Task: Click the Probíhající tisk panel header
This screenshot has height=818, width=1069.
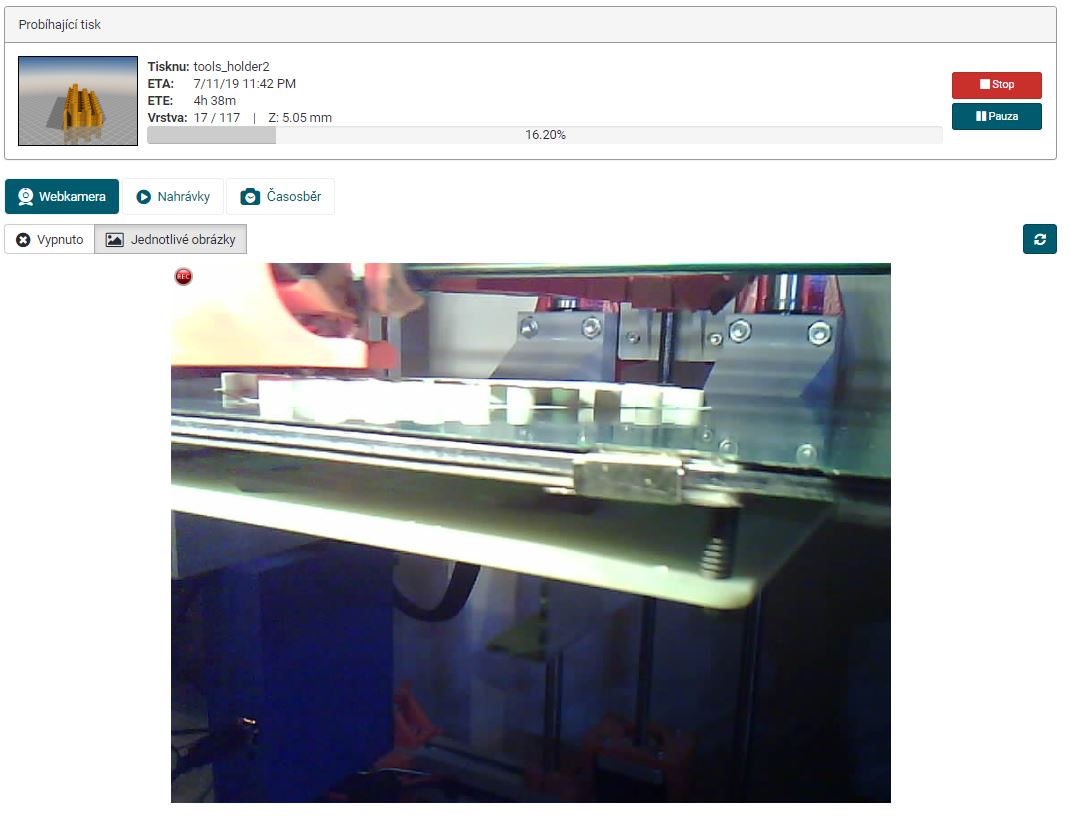Action: click(530, 24)
